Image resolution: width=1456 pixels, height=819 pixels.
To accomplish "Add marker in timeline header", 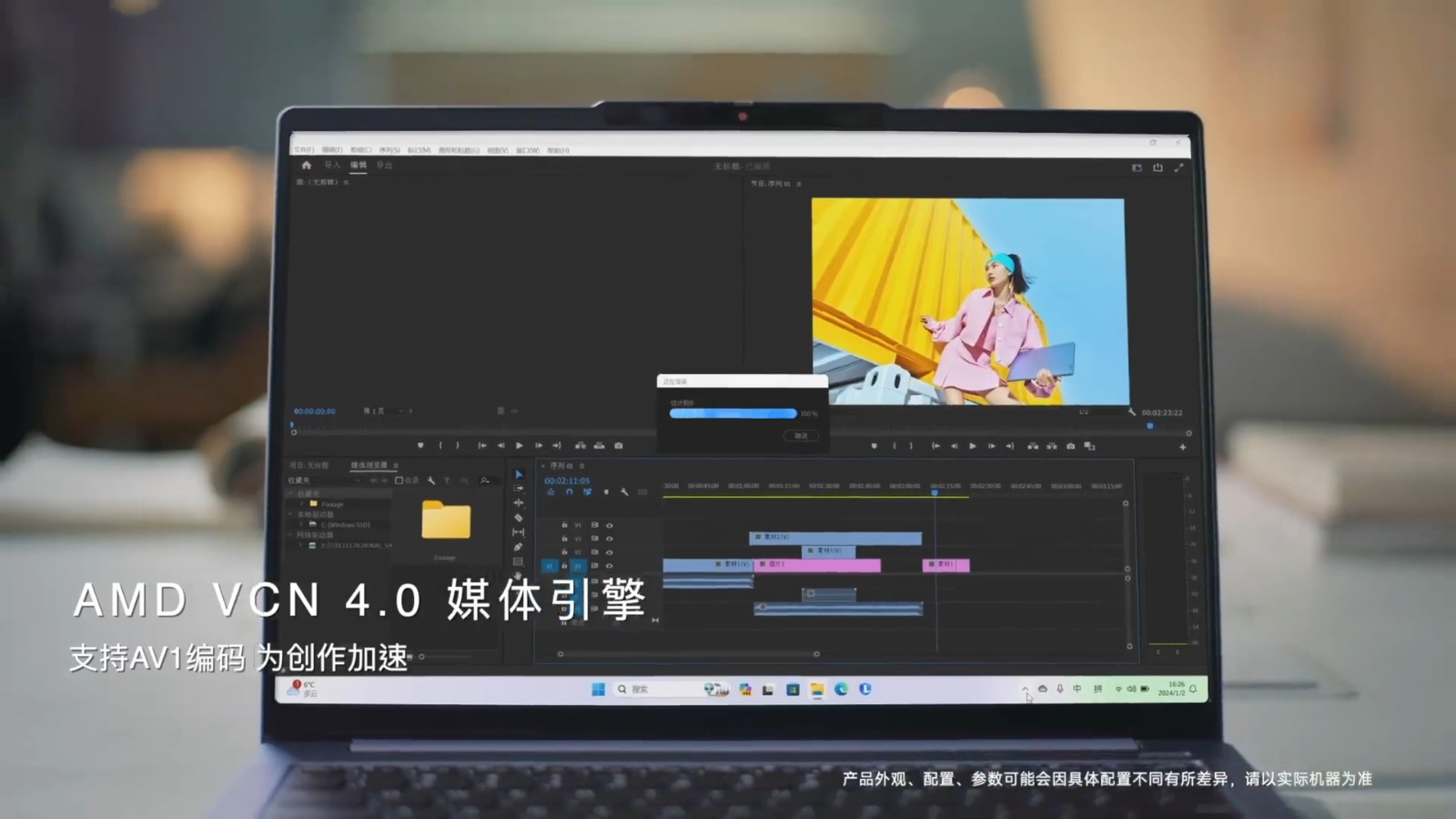I will point(606,492).
